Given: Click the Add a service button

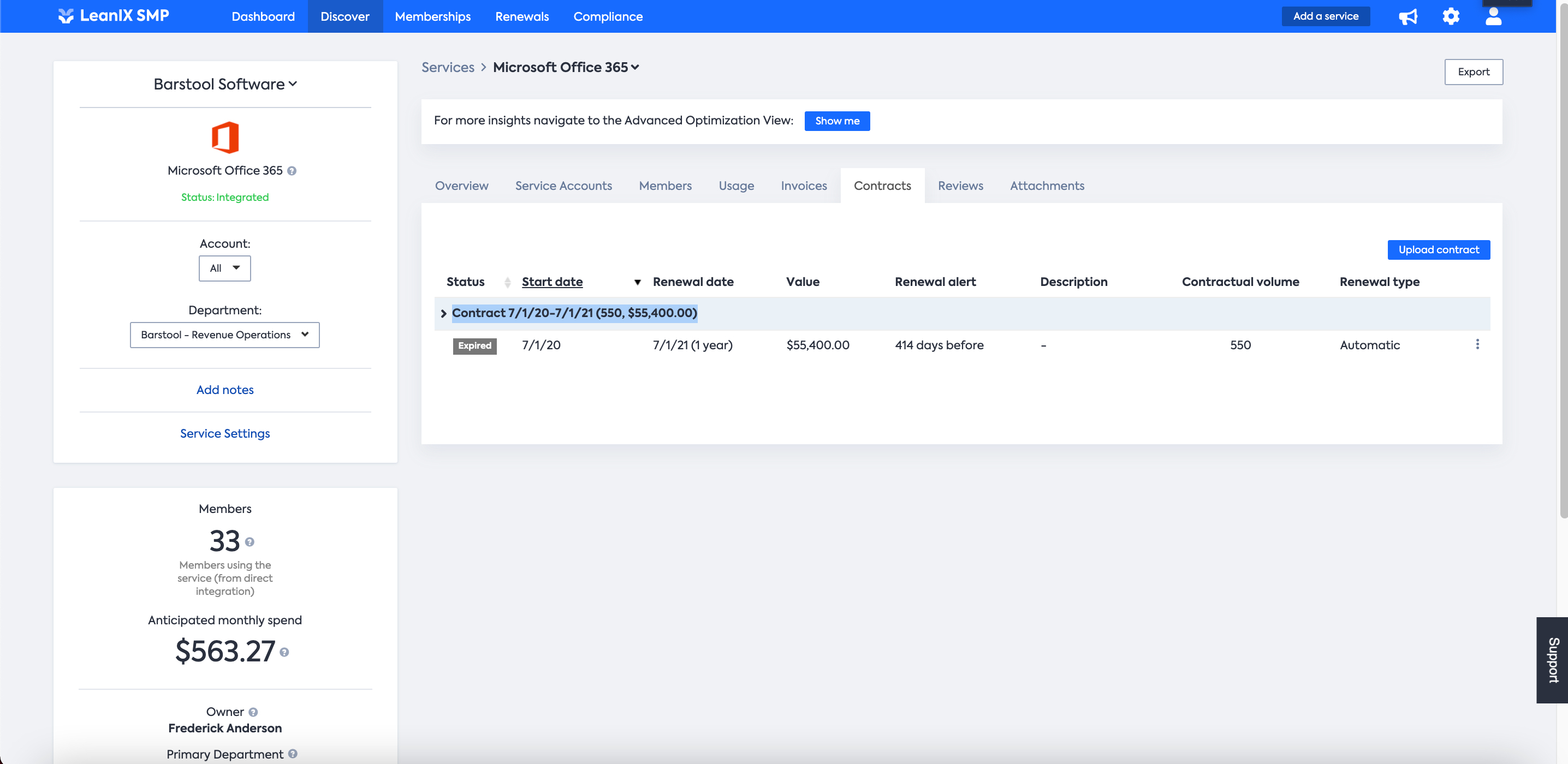Looking at the screenshot, I should (1326, 16).
